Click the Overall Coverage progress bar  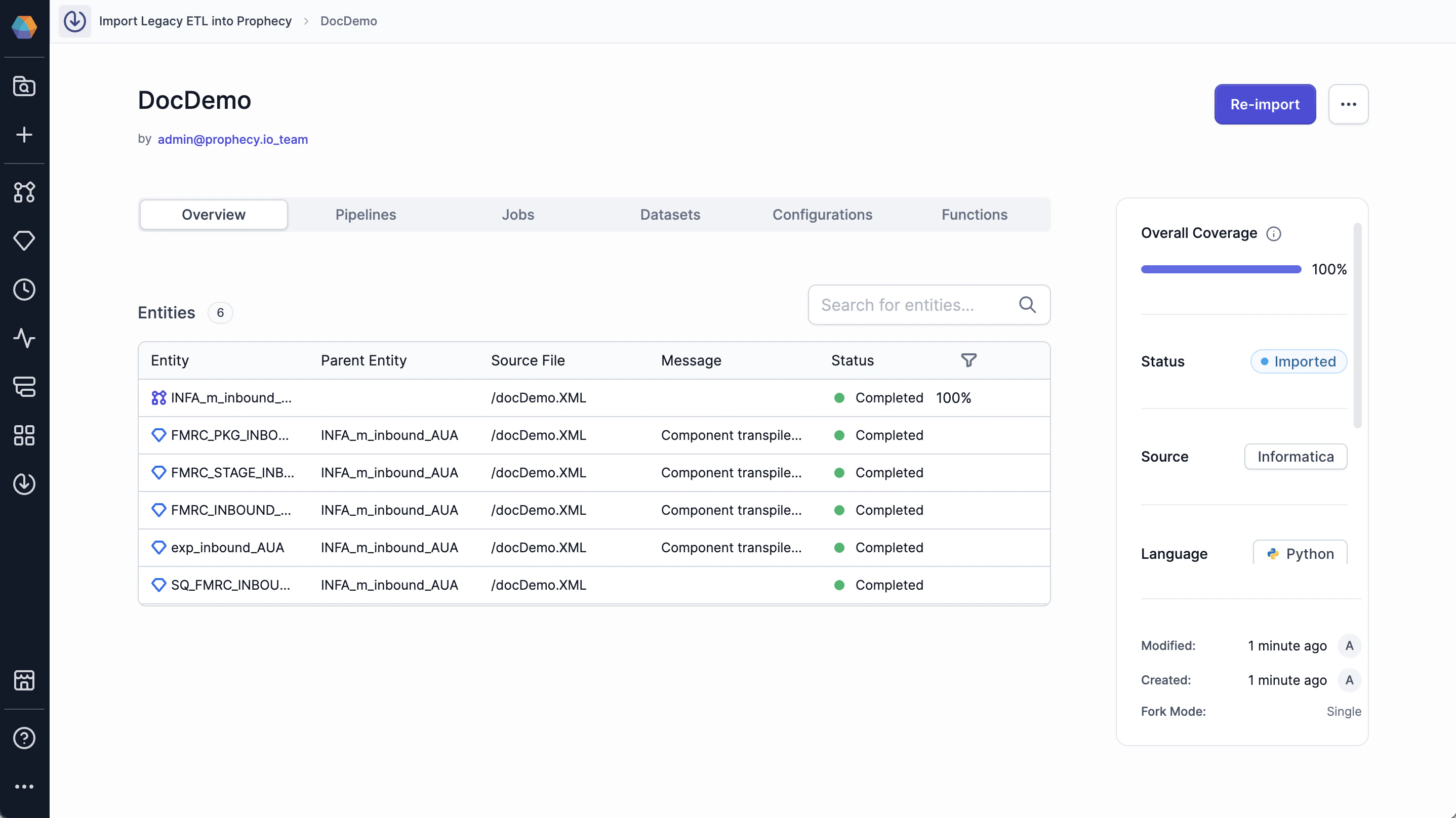pos(1221,269)
